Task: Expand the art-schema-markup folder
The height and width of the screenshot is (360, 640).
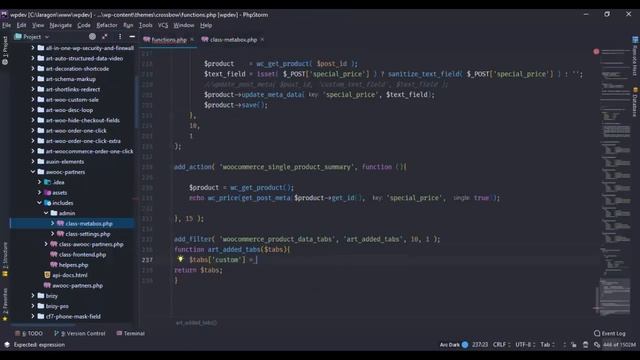Action: [33, 79]
